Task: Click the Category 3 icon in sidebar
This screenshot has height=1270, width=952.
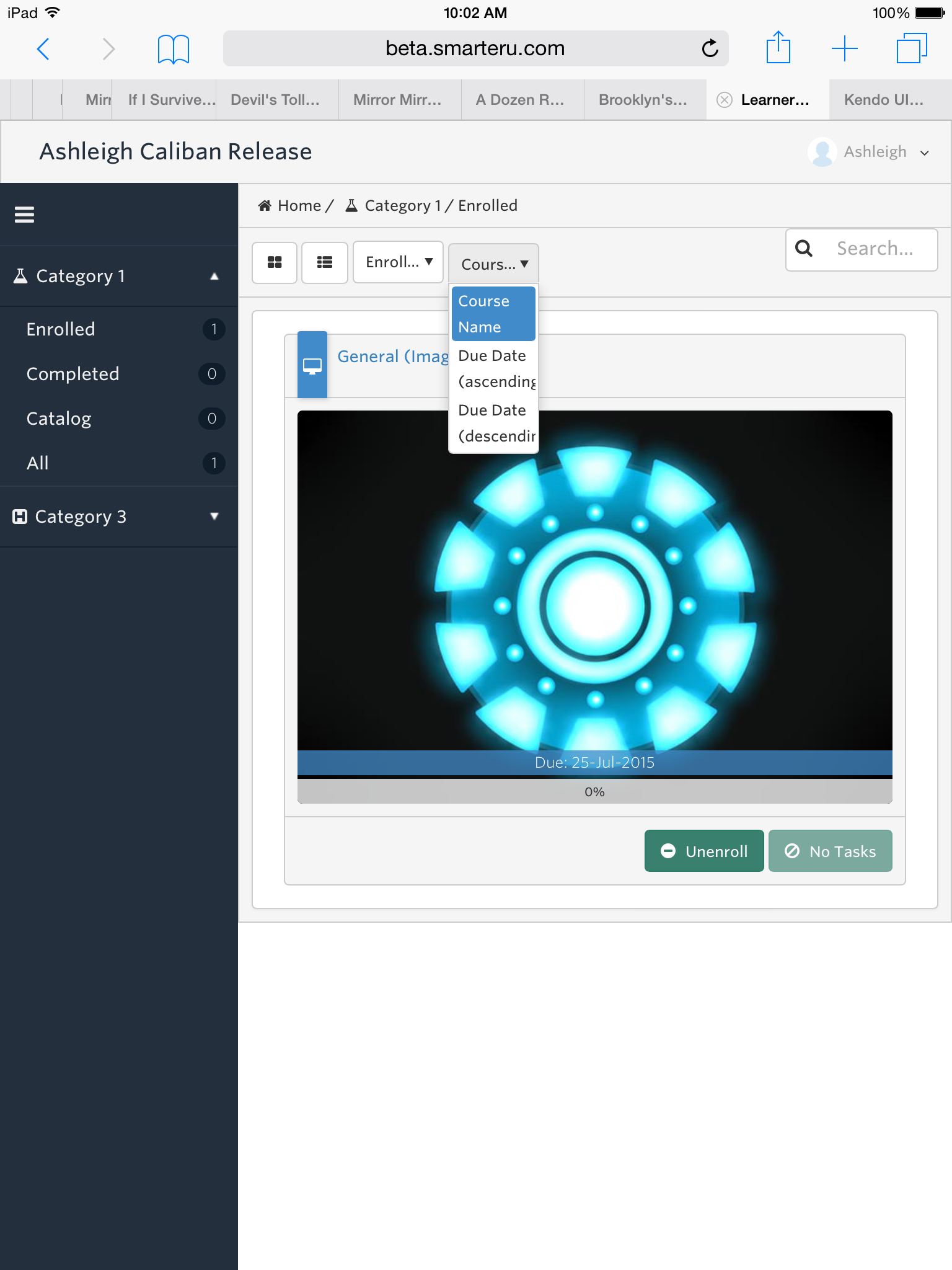Action: [20, 517]
